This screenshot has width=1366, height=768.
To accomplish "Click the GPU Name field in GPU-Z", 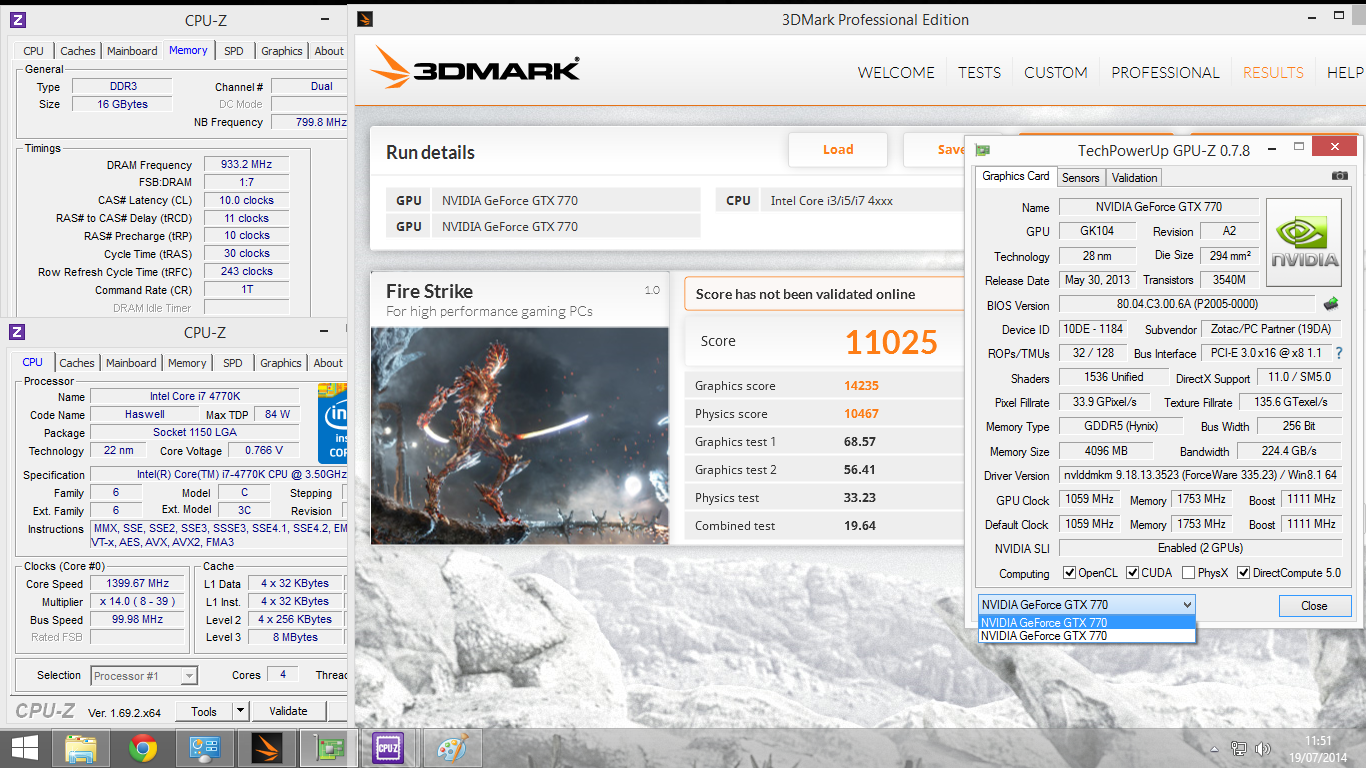I will point(1158,207).
